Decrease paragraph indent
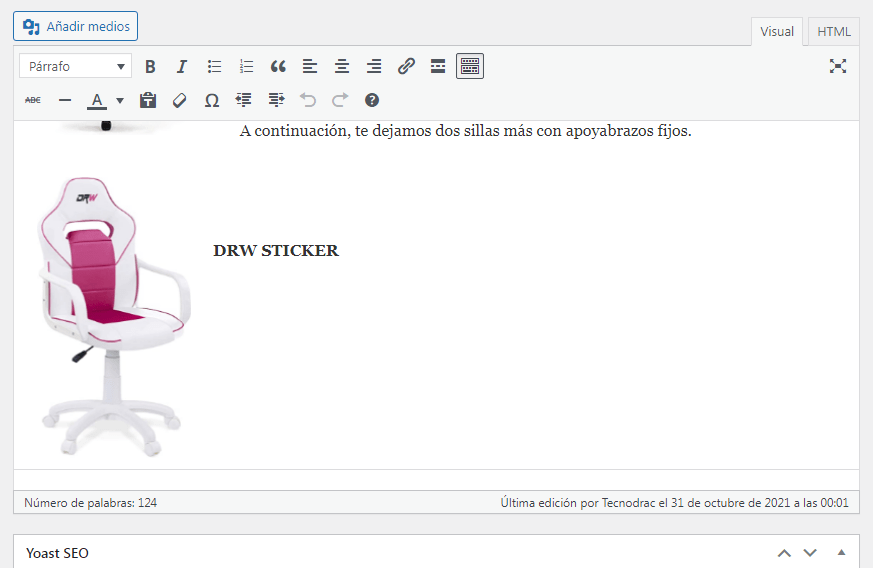Viewport: 873px width, 568px height. (243, 100)
